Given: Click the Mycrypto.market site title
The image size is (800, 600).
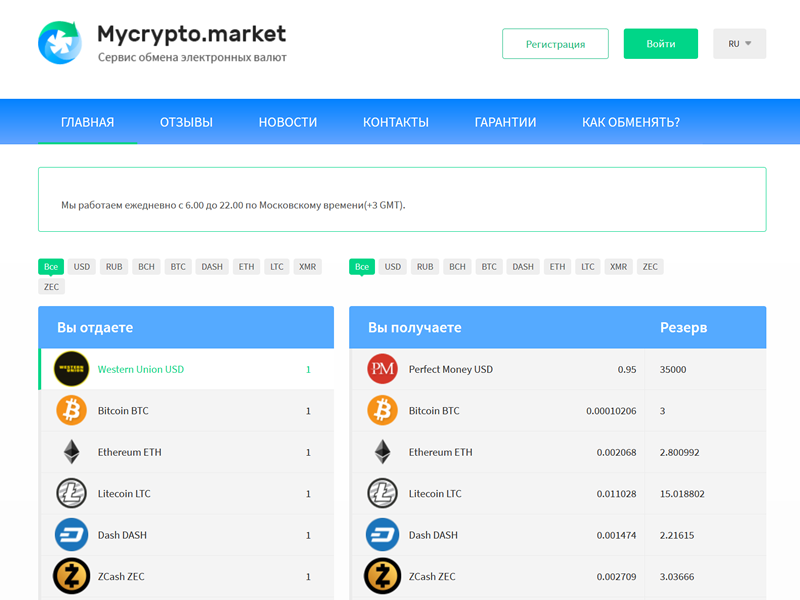Looking at the screenshot, I should tap(191, 34).
